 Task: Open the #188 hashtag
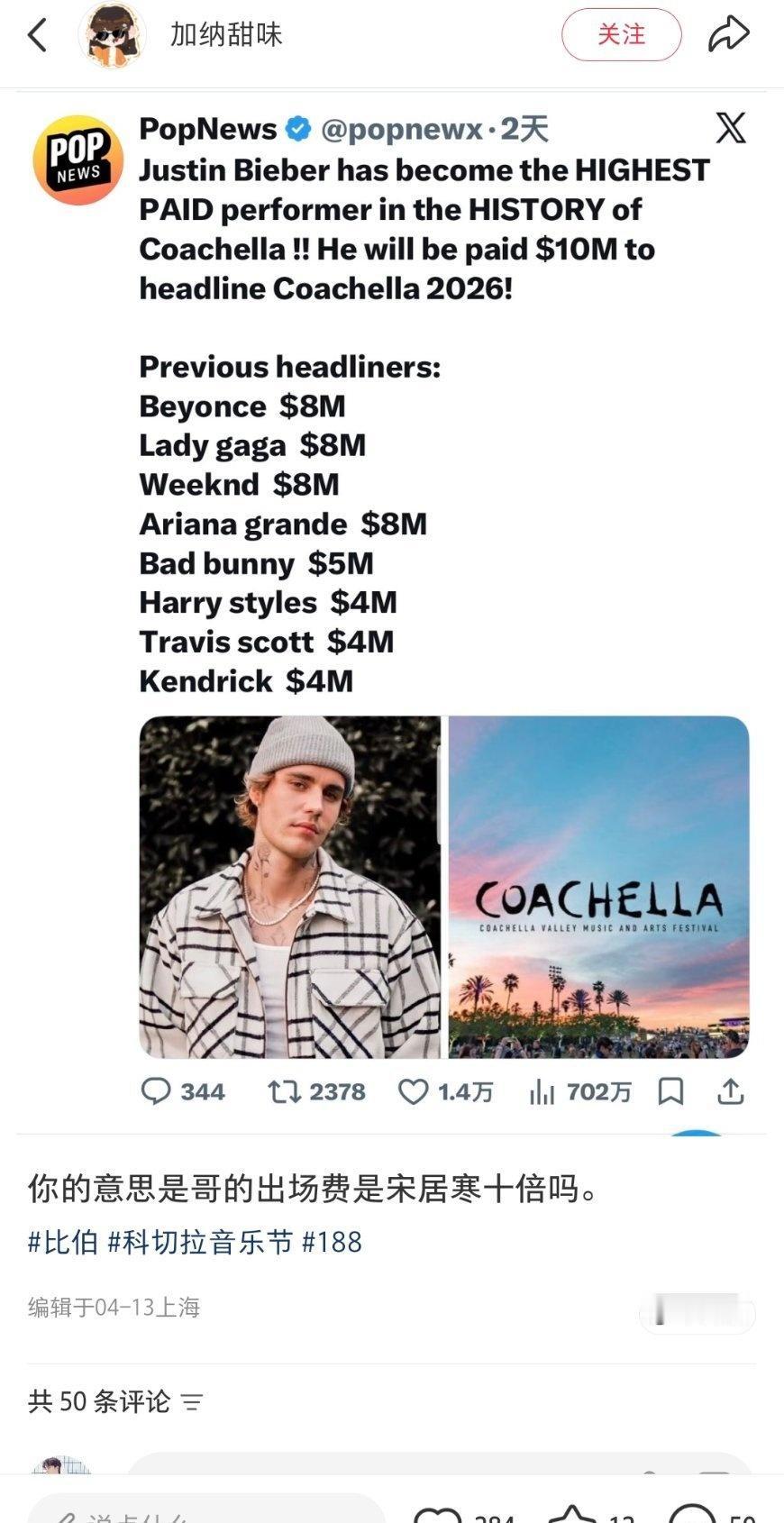coord(332,1242)
